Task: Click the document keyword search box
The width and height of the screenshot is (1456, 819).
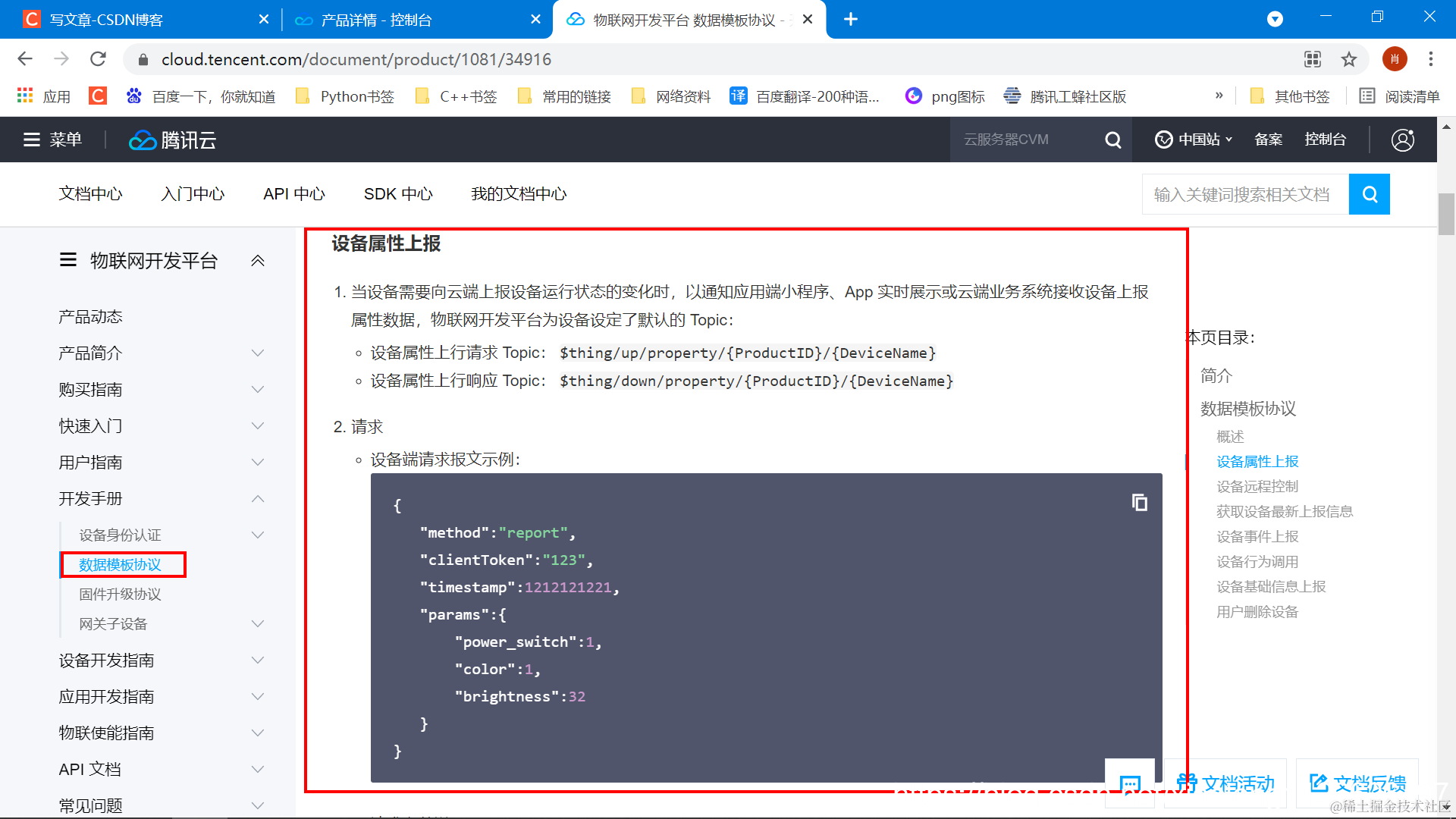Action: point(1245,194)
